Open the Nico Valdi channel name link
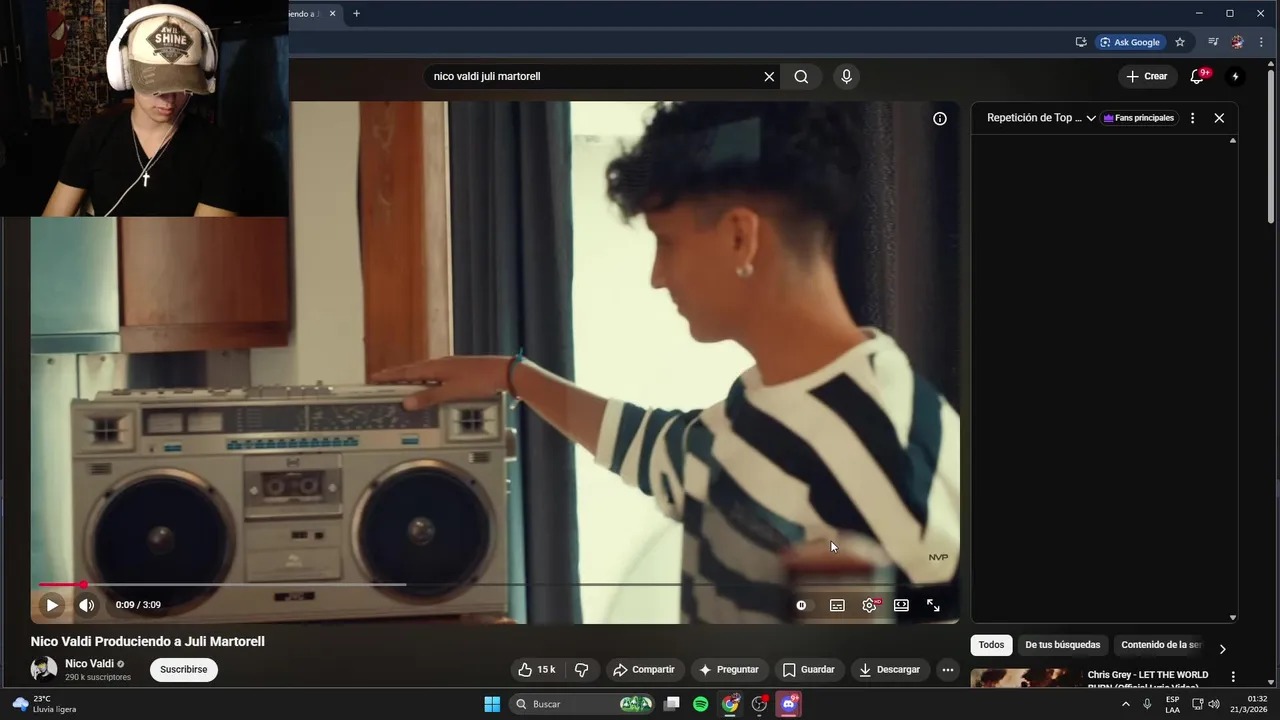 point(90,664)
